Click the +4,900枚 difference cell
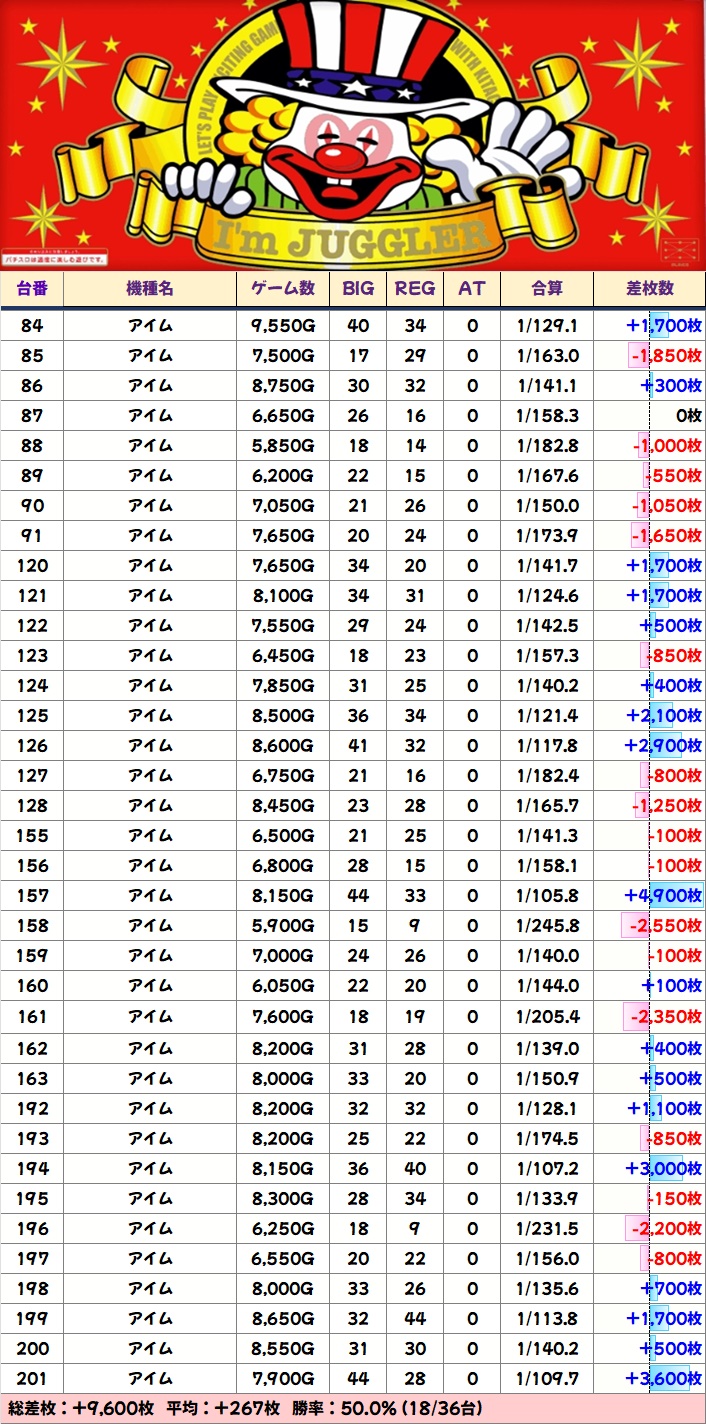Viewport: 706px width, 1424px height. click(650, 896)
